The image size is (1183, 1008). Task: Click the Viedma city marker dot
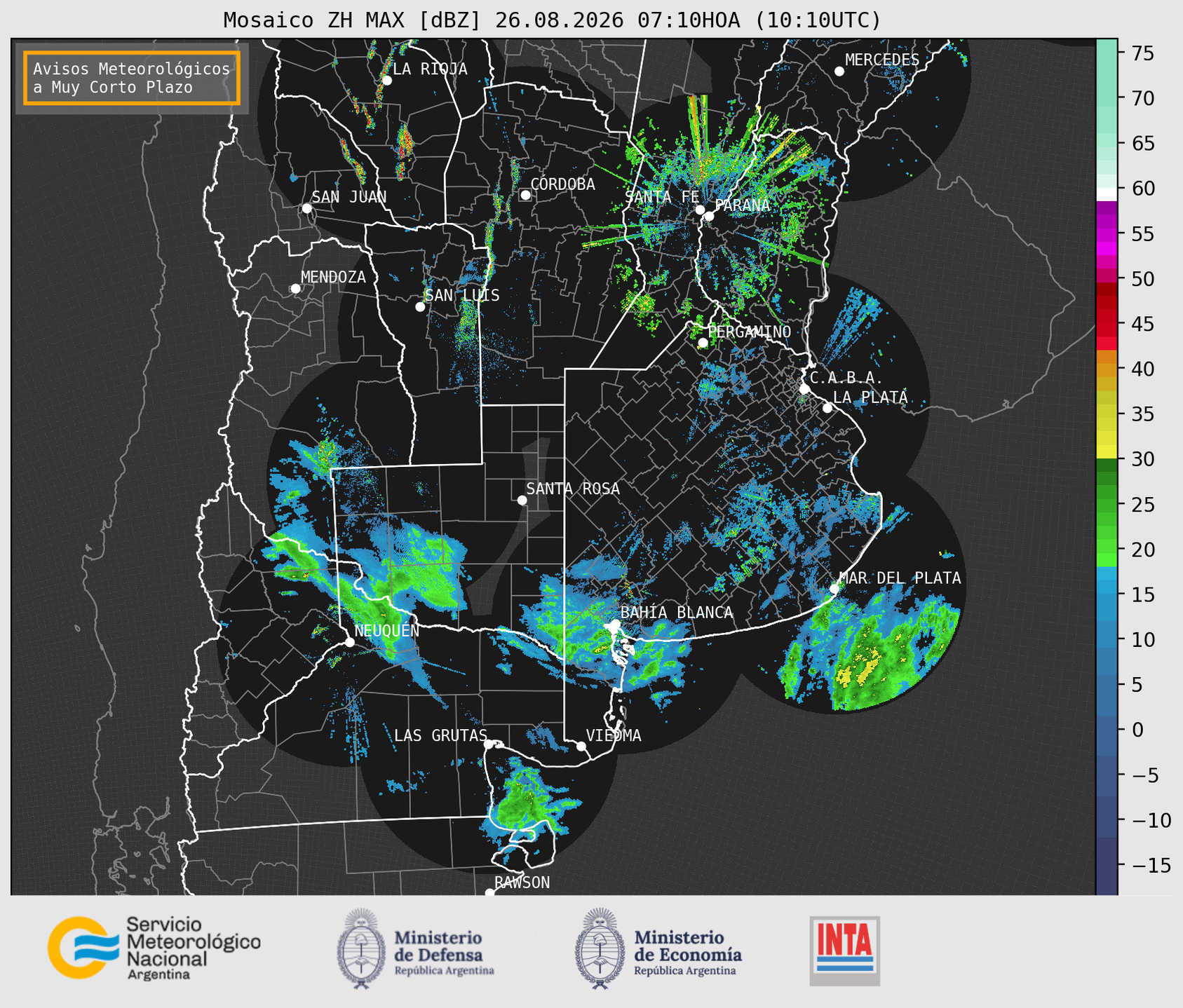(x=581, y=746)
